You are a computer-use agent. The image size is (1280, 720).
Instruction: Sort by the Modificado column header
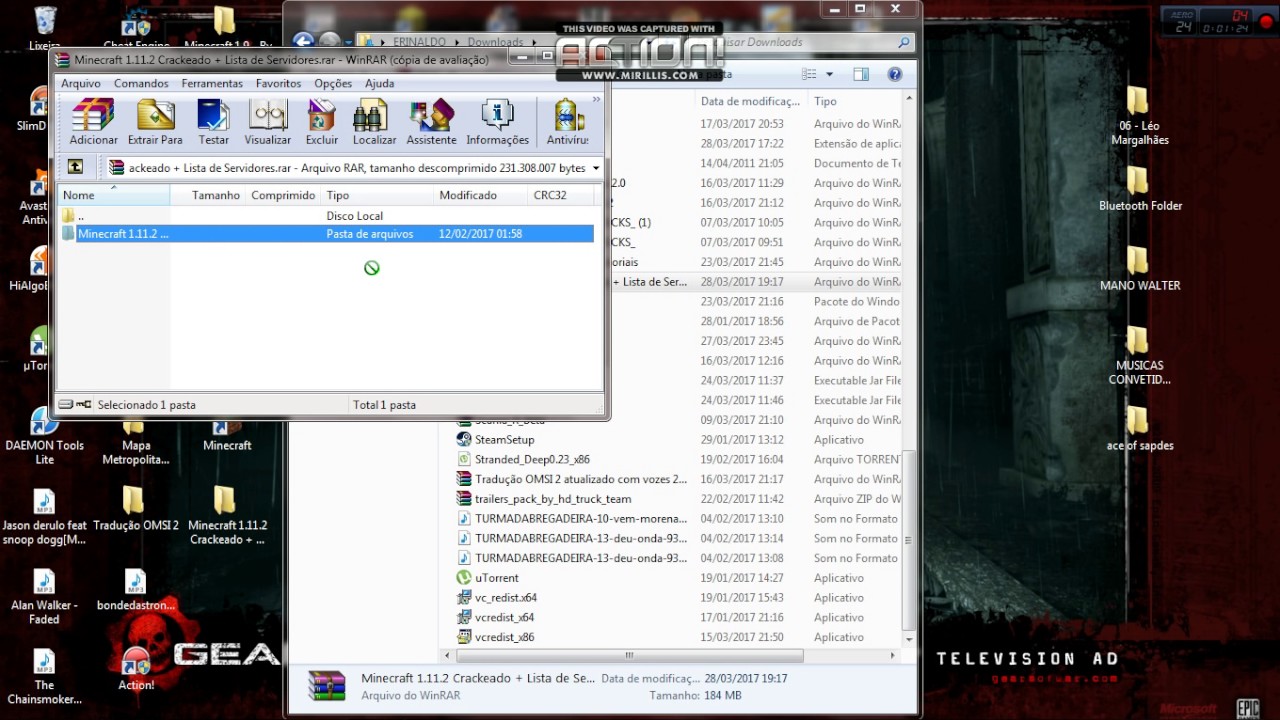pyautogui.click(x=481, y=195)
